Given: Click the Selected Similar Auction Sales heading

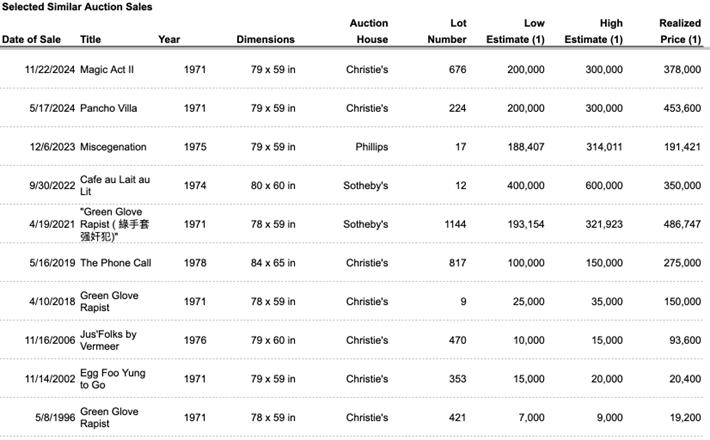Looking at the screenshot, I should (71, 7).
